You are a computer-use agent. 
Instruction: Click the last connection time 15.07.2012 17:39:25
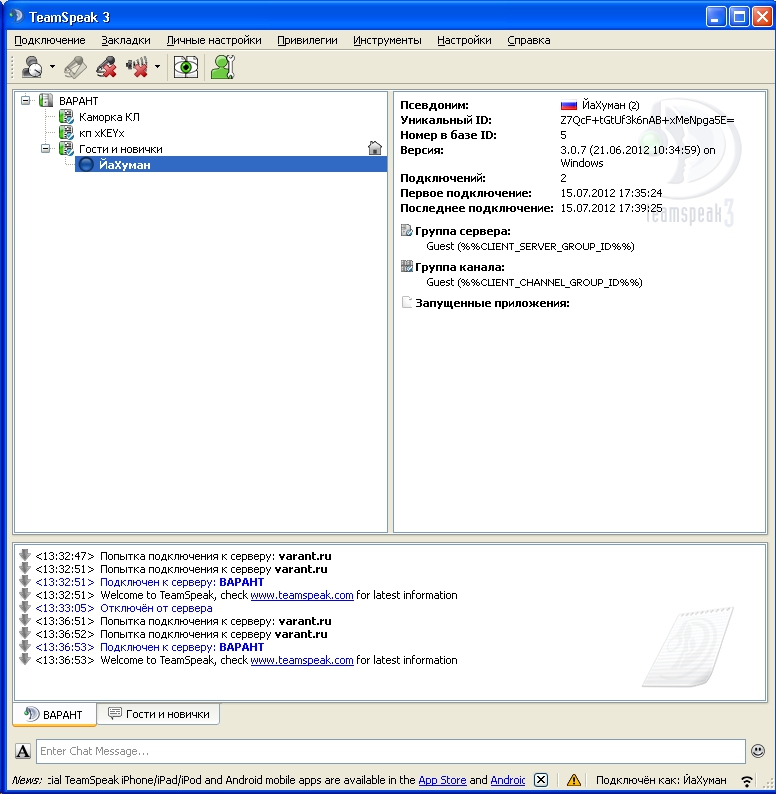(x=611, y=208)
